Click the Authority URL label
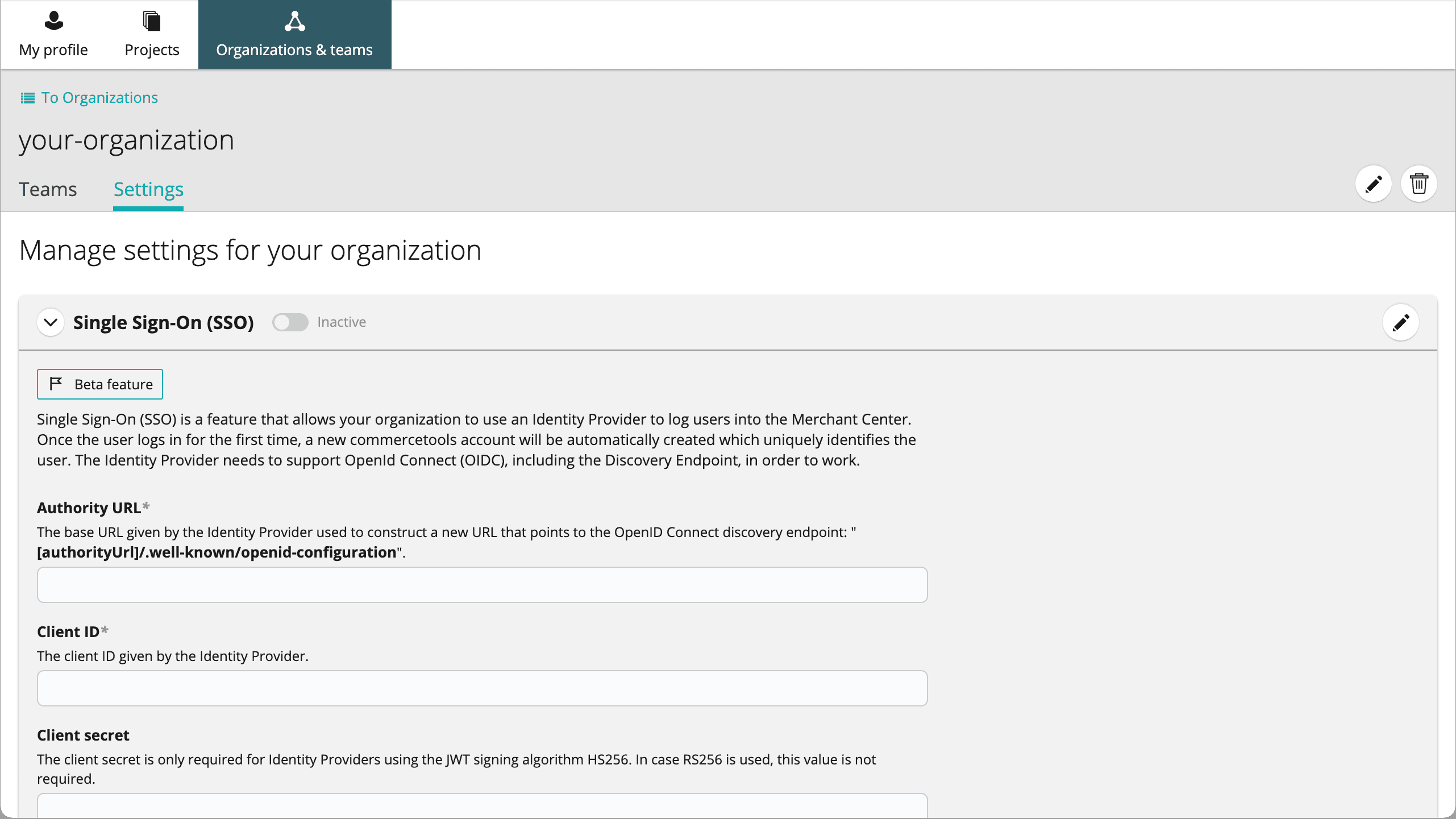The width and height of the screenshot is (1456, 819). pyautogui.click(x=89, y=508)
